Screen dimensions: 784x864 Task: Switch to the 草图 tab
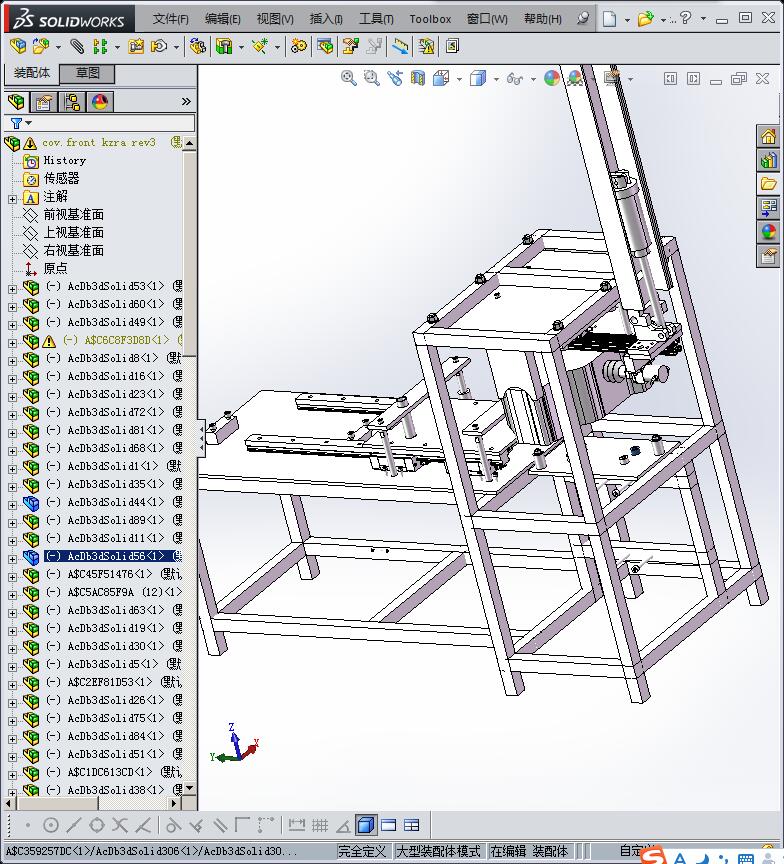pos(87,73)
